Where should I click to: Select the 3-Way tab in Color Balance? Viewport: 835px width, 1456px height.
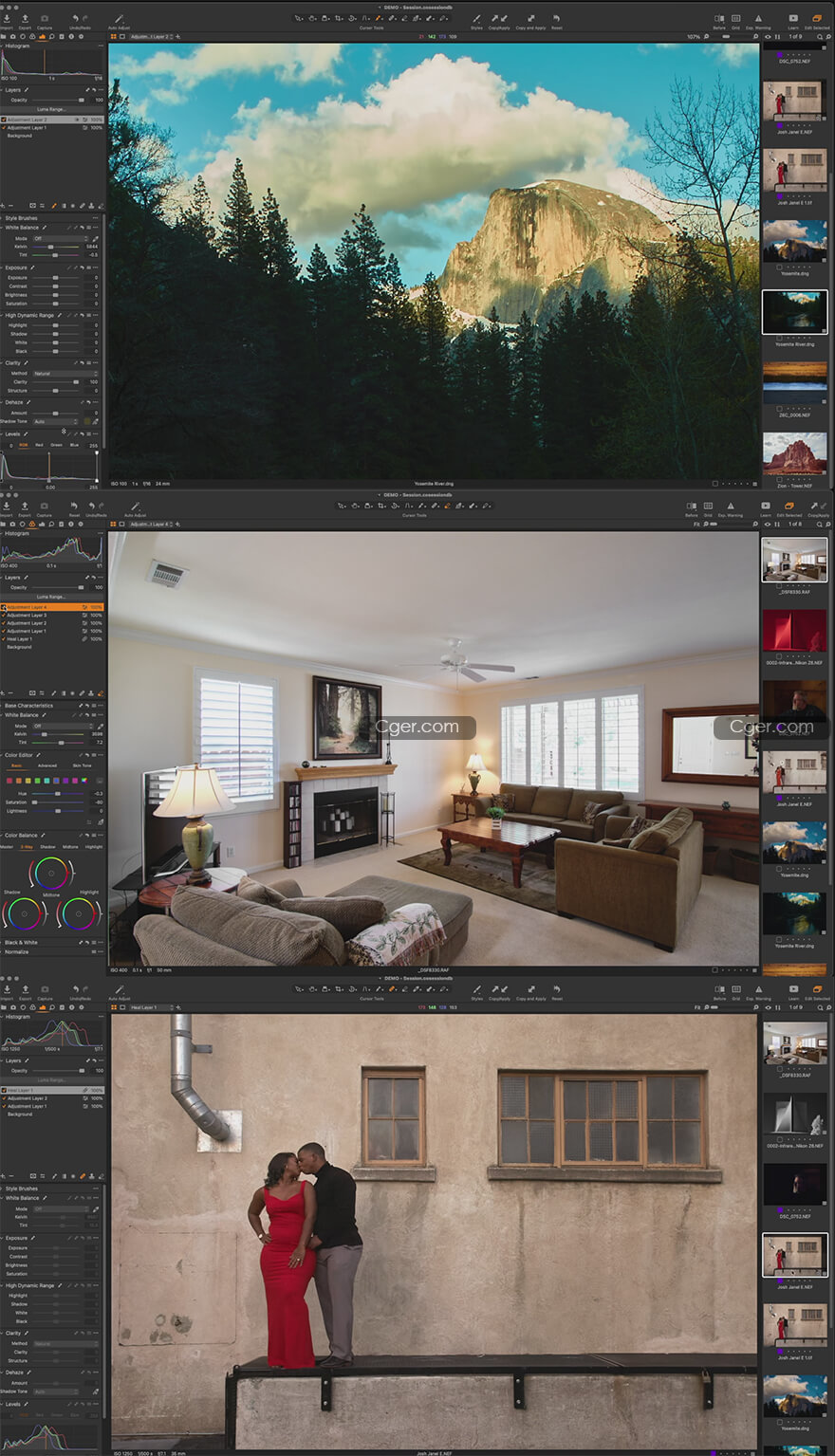click(x=27, y=847)
